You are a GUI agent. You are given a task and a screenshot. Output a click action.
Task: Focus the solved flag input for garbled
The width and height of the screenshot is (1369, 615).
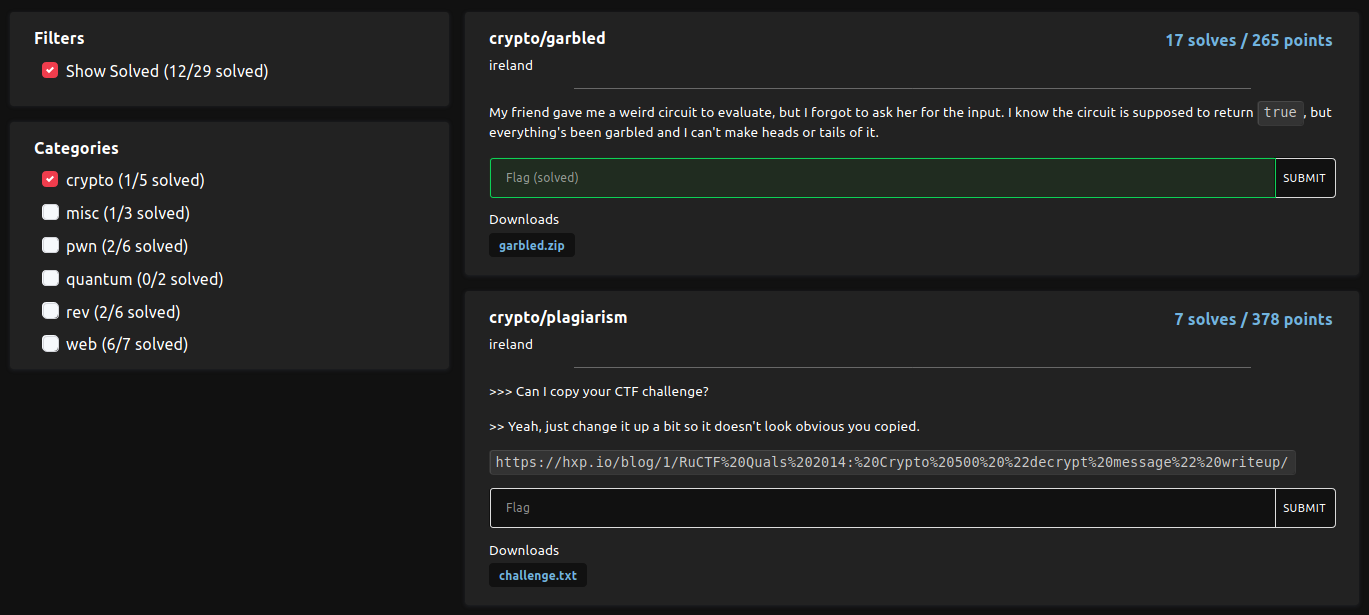pyautogui.click(x=883, y=178)
